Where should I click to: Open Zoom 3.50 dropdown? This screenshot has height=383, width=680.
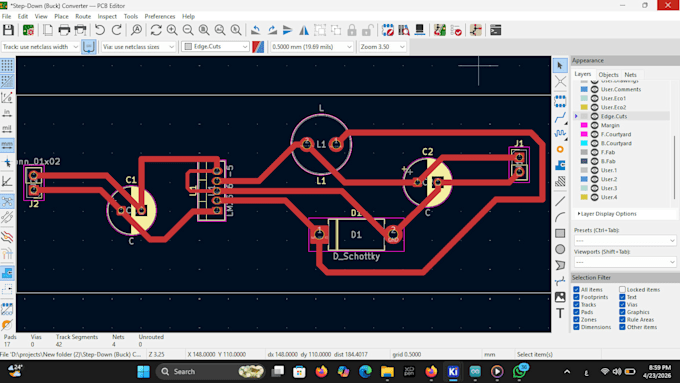(x=382, y=46)
